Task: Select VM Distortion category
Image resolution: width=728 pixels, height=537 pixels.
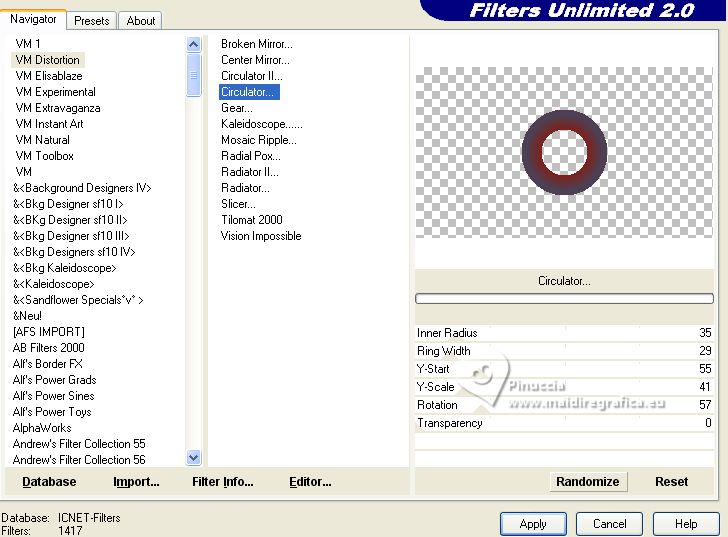Action: click(47, 60)
